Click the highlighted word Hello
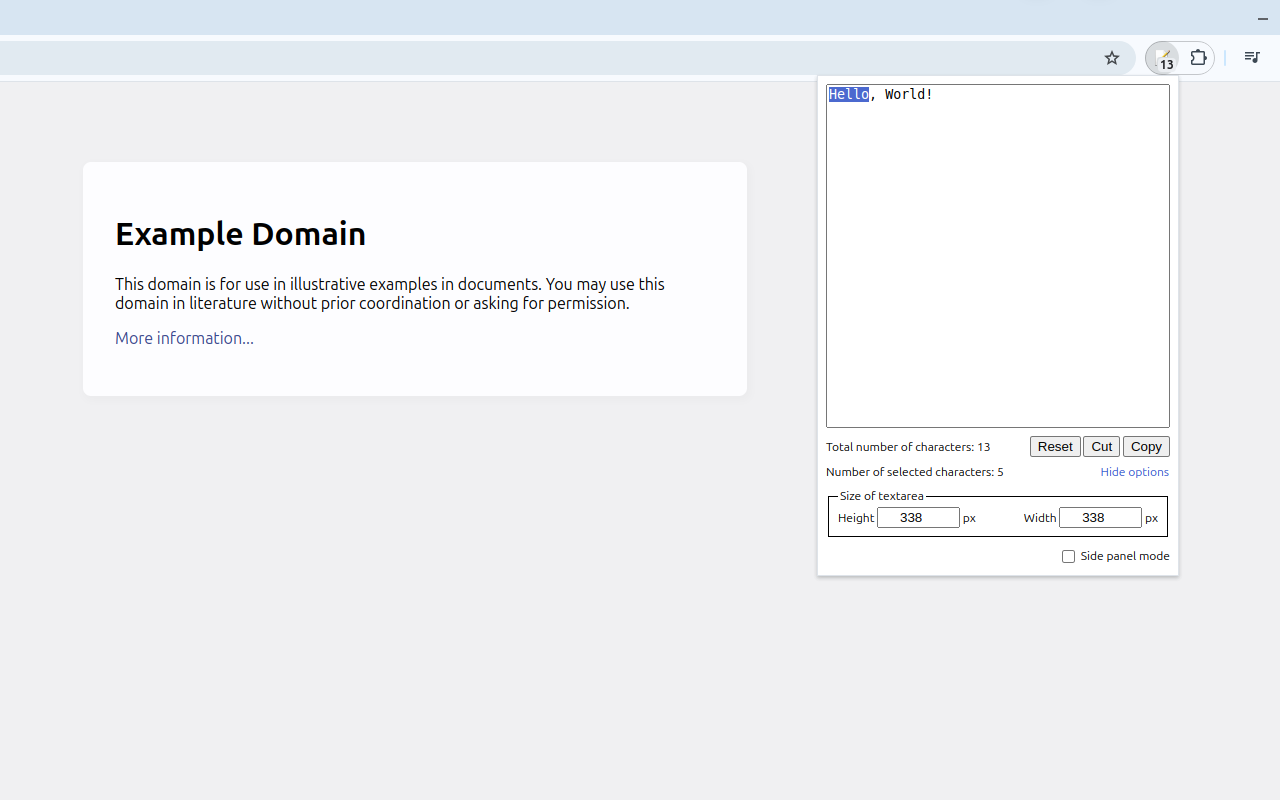The image size is (1280, 800). [x=848, y=94]
